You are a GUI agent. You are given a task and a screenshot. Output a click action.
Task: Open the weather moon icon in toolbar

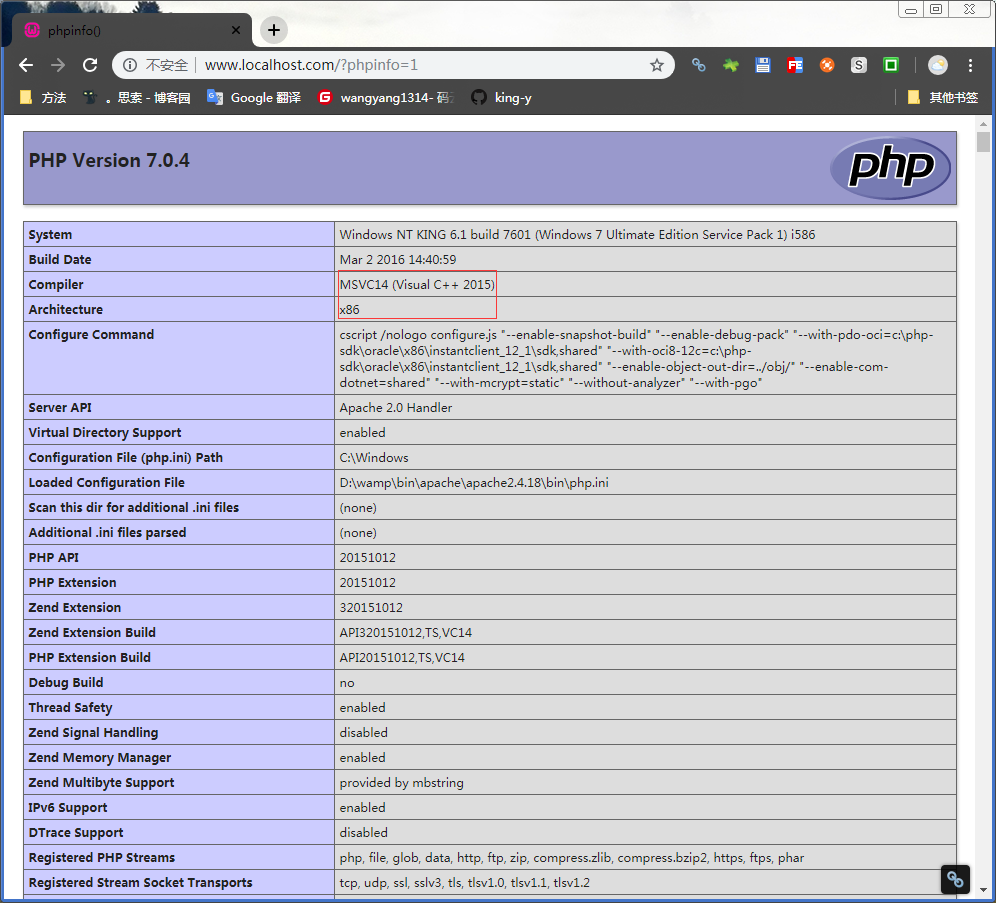point(937,64)
